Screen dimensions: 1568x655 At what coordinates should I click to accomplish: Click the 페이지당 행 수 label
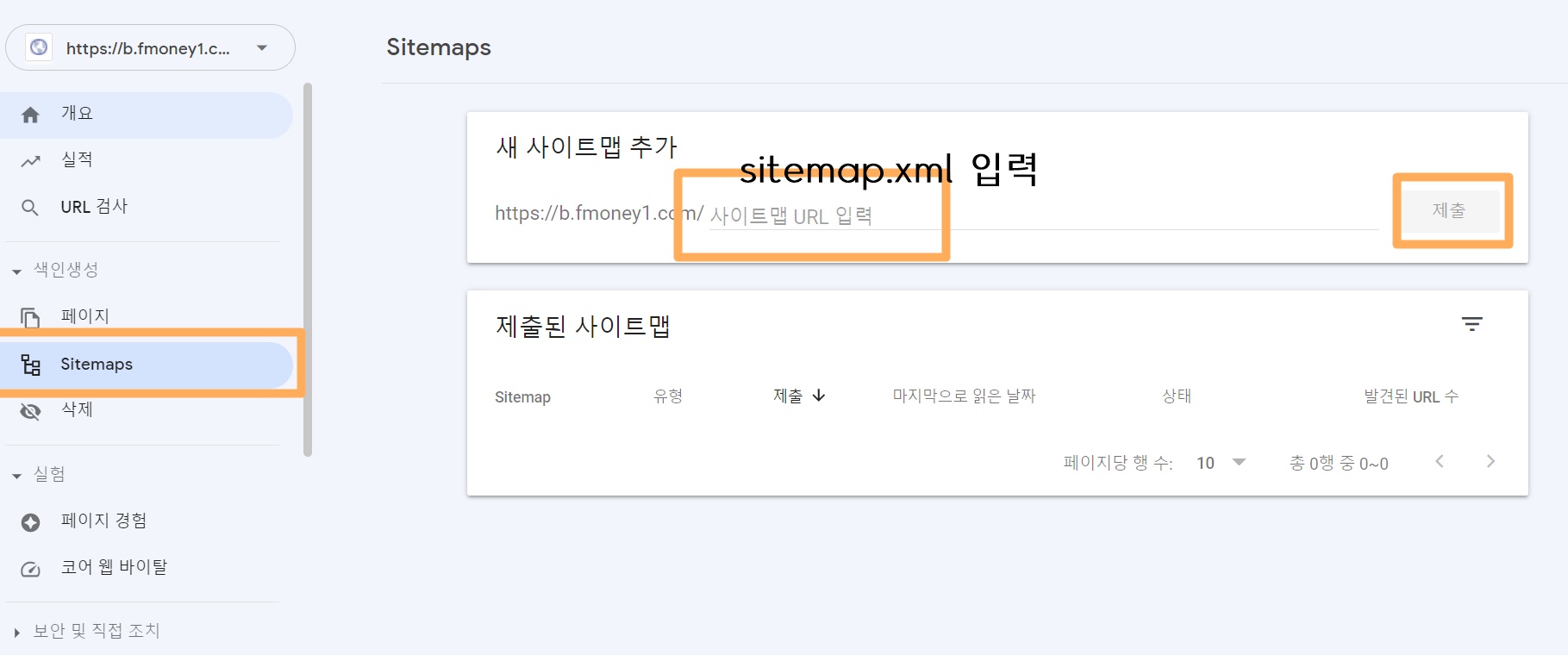click(1118, 463)
